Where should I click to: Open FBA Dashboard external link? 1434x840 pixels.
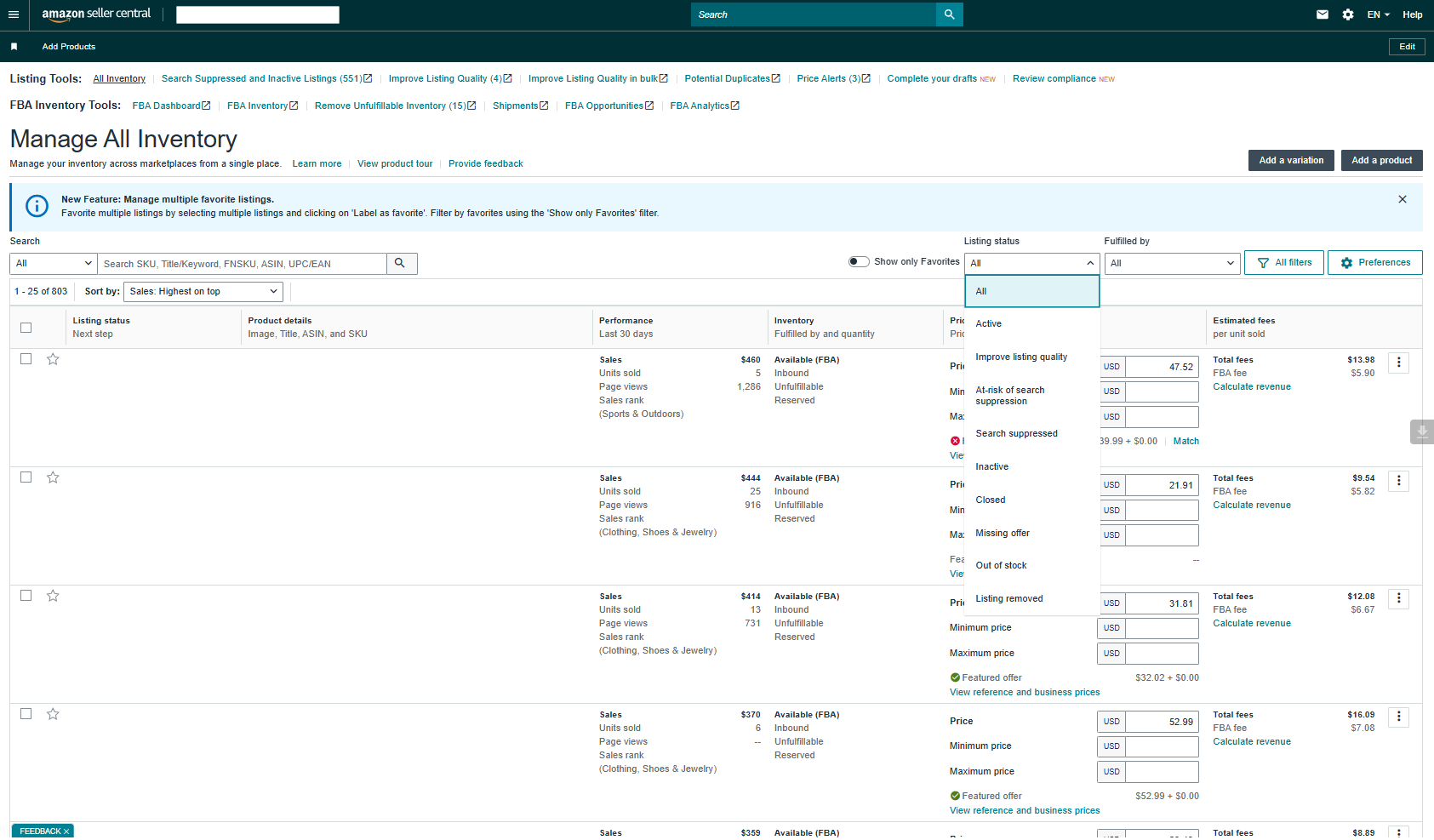(171, 106)
